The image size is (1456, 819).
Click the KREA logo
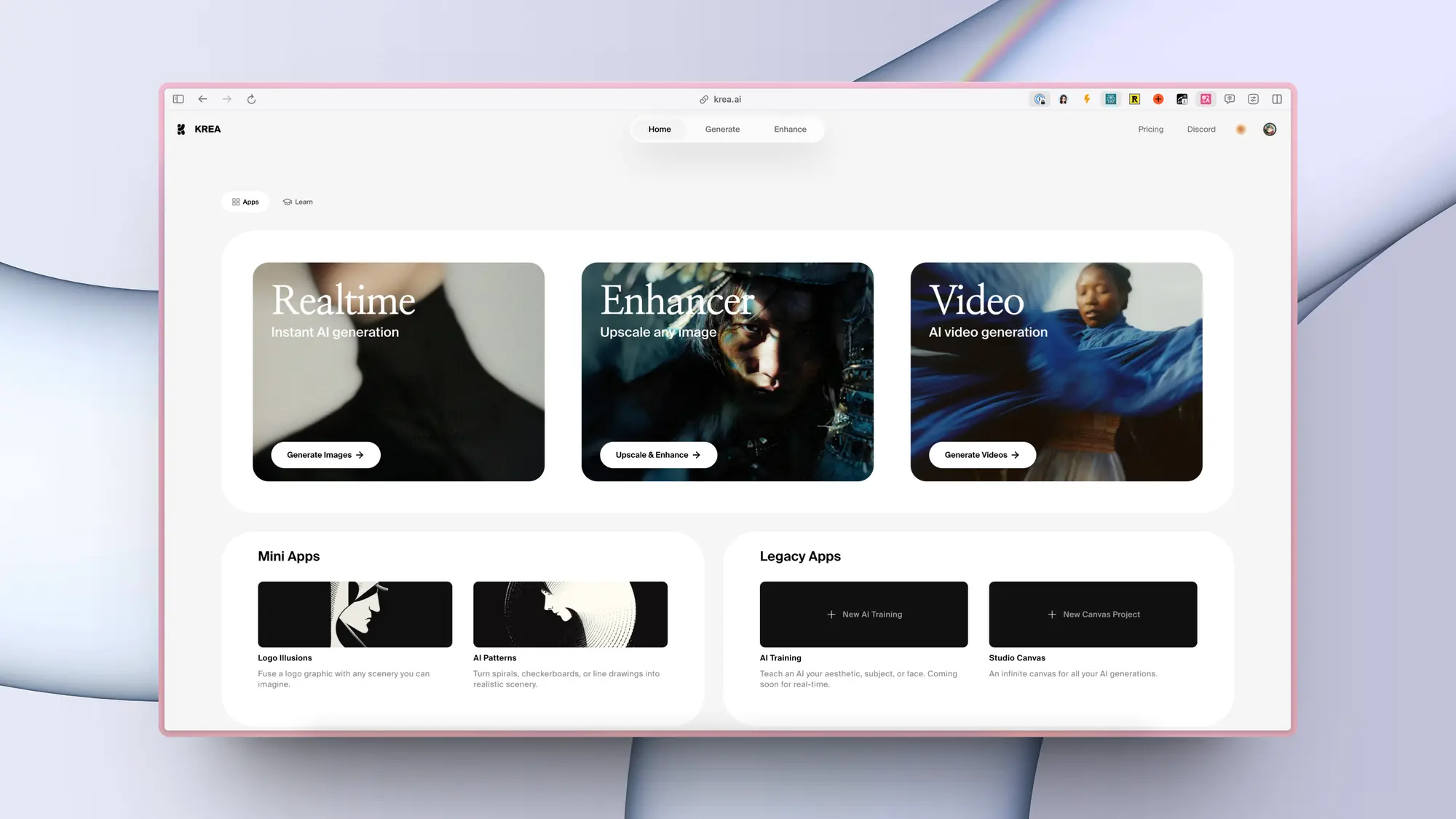[x=199, y=129]
